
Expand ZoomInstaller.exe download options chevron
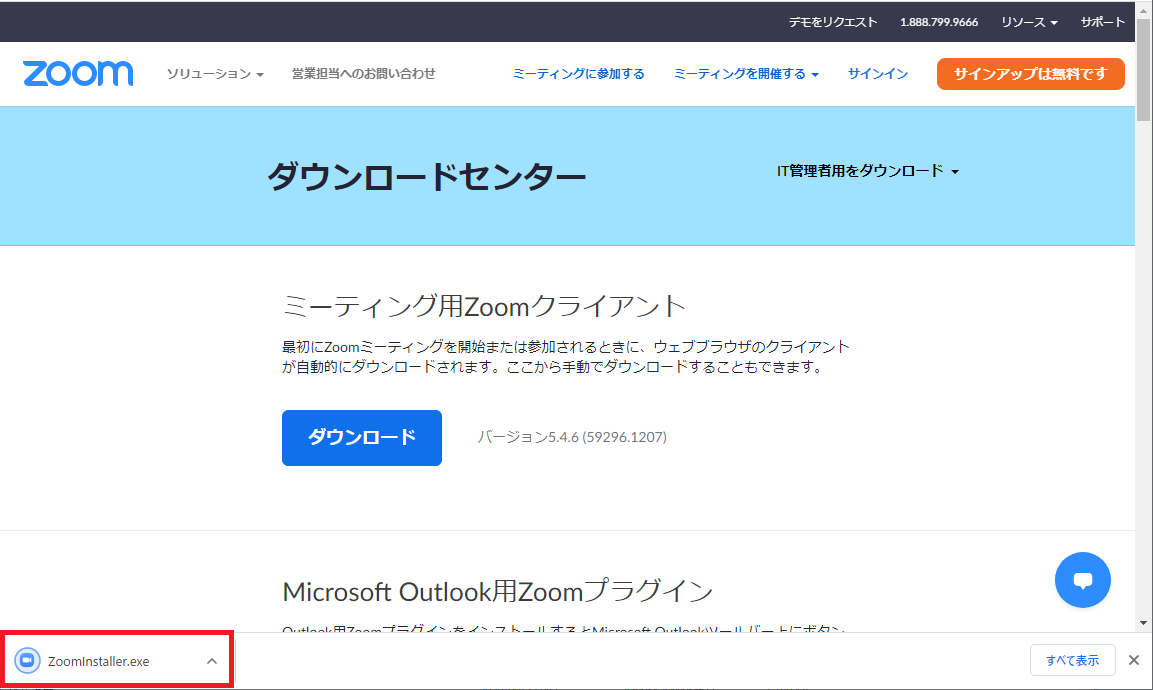tap(212, 661)
